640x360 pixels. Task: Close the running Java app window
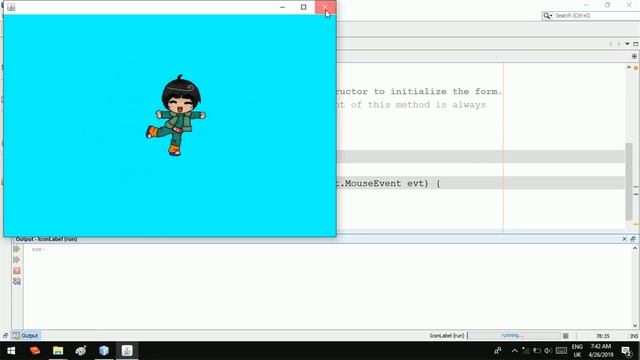(325, 7)
